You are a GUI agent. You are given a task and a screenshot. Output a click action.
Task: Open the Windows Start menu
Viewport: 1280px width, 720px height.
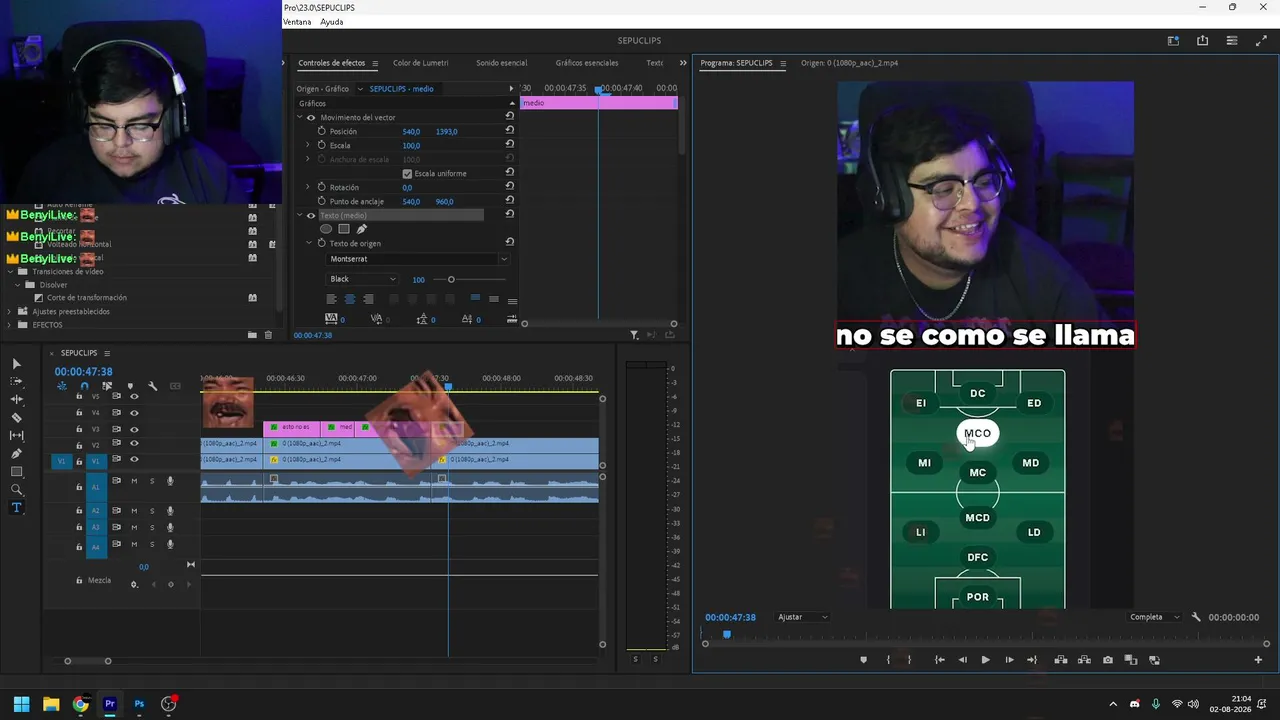[x=21, y=704]
